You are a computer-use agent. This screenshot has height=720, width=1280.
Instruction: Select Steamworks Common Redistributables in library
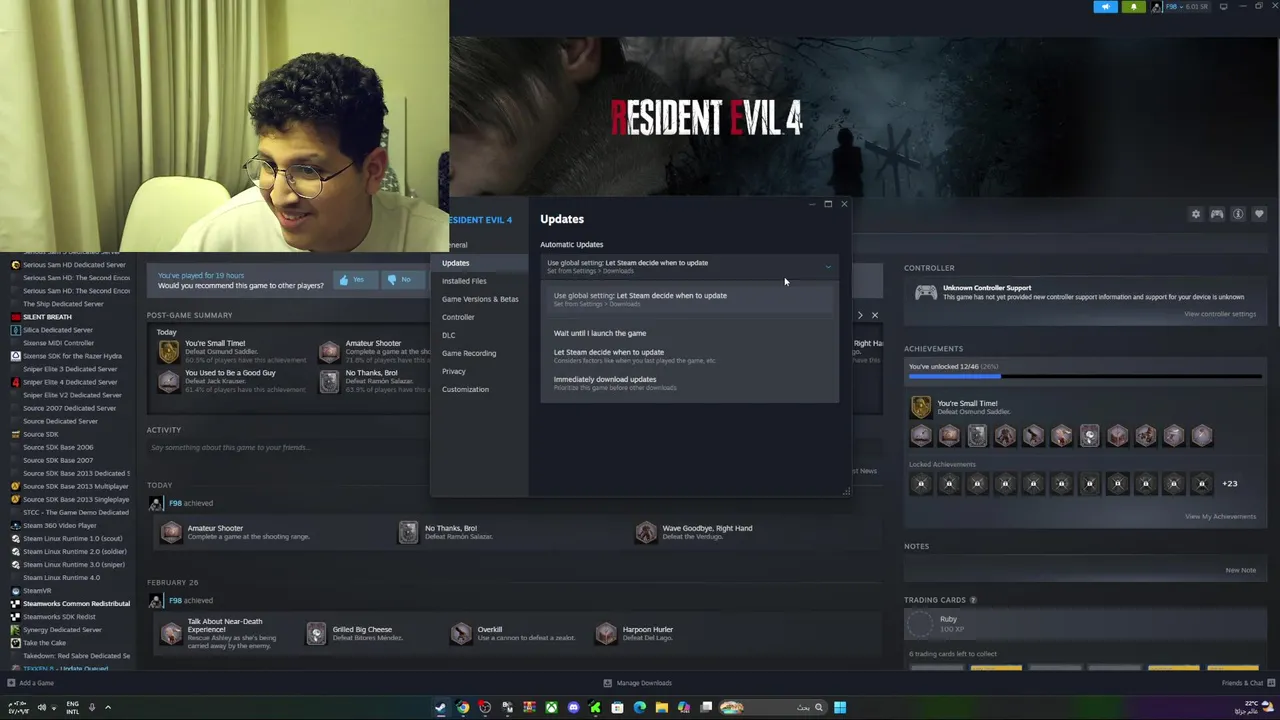76,604
